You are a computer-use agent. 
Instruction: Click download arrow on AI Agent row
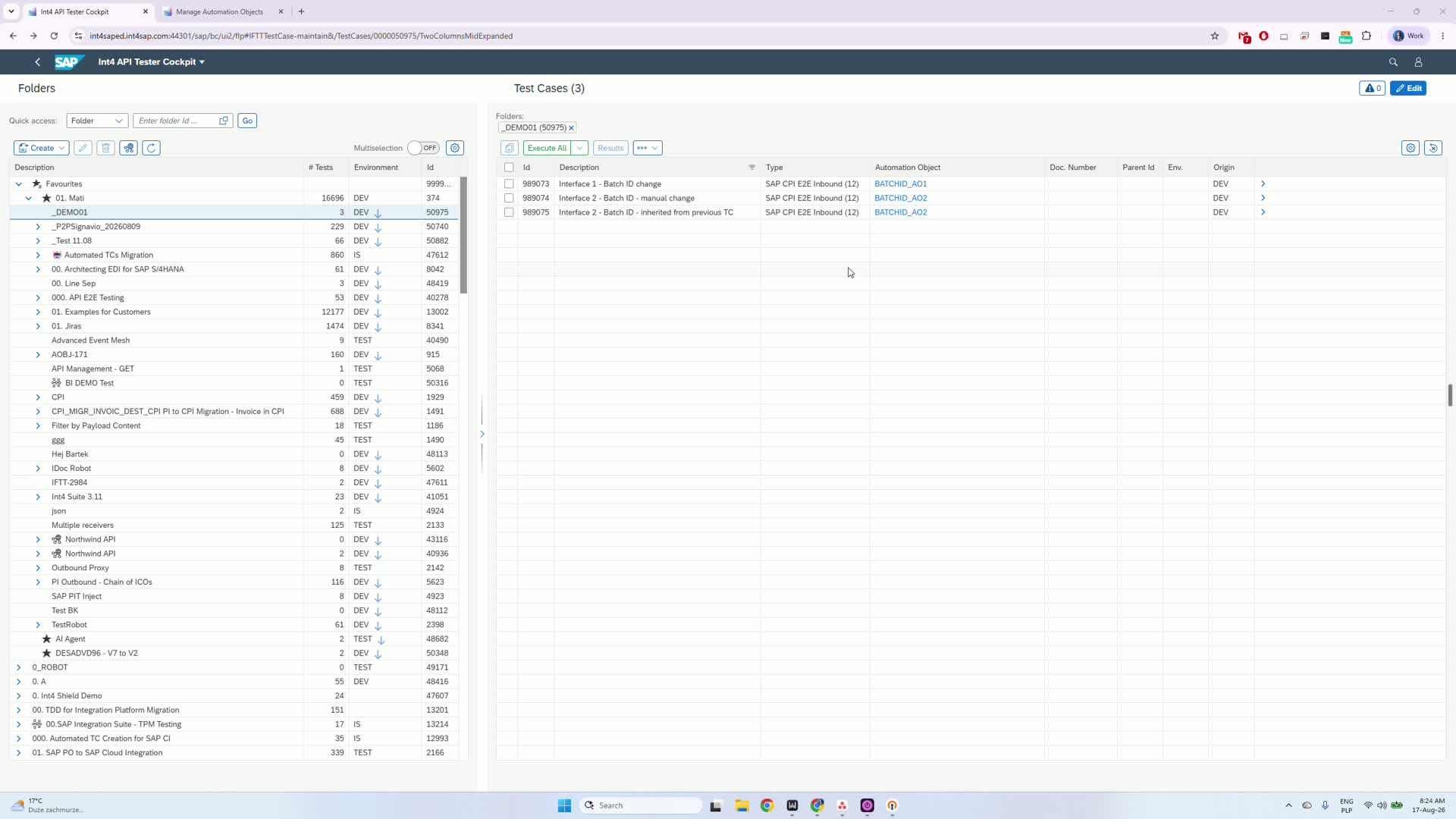coord(381,639)
